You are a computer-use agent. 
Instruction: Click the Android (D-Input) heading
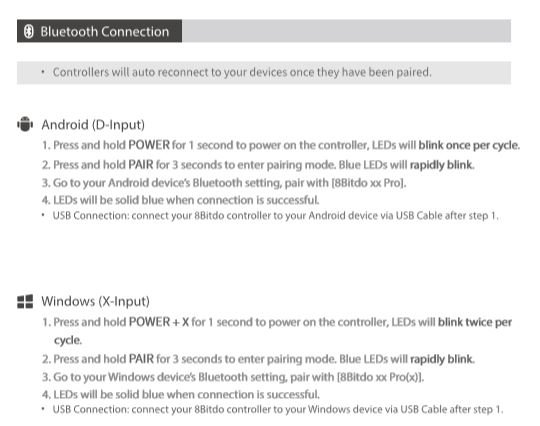[93, 125]
